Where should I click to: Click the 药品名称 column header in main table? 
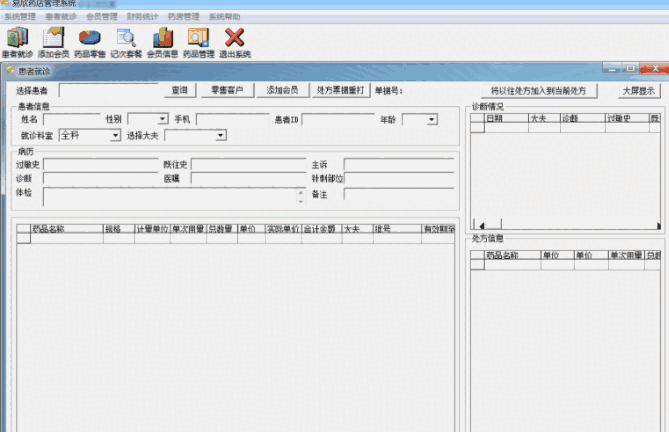(x=67, y=229)
